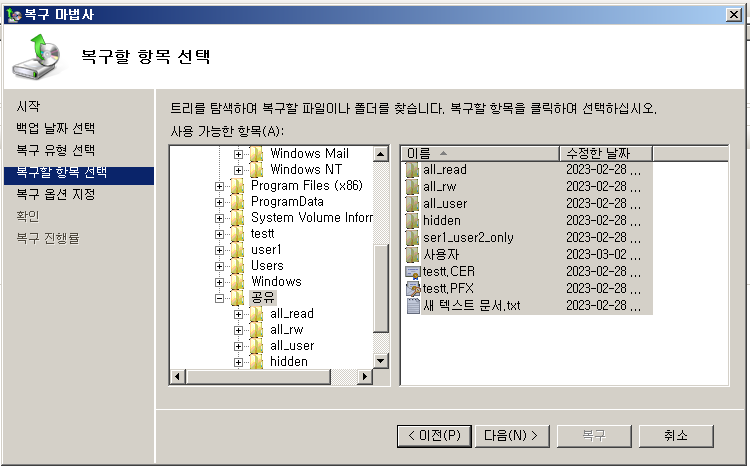Image resolution: width=750 pixels, height=471 pixels.
Task: Click hidden folder icon in file list
Action: [412, 220]
